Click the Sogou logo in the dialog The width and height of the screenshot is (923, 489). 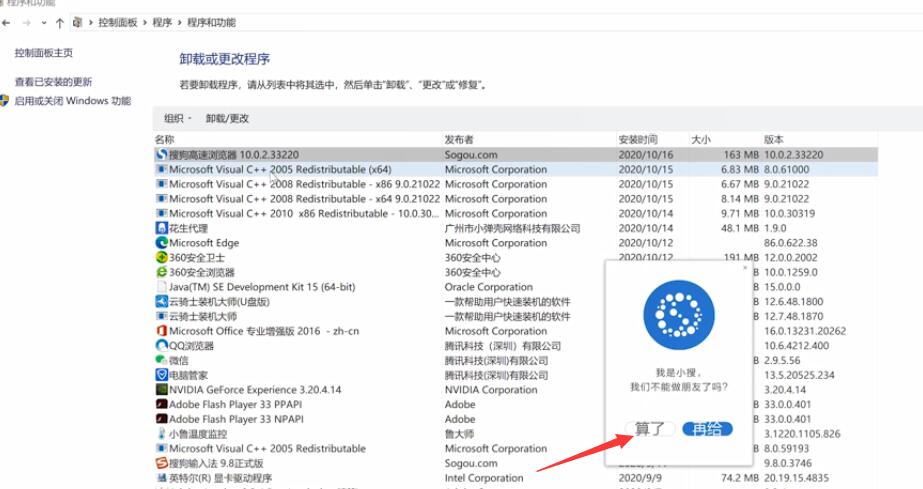(679, 315)
